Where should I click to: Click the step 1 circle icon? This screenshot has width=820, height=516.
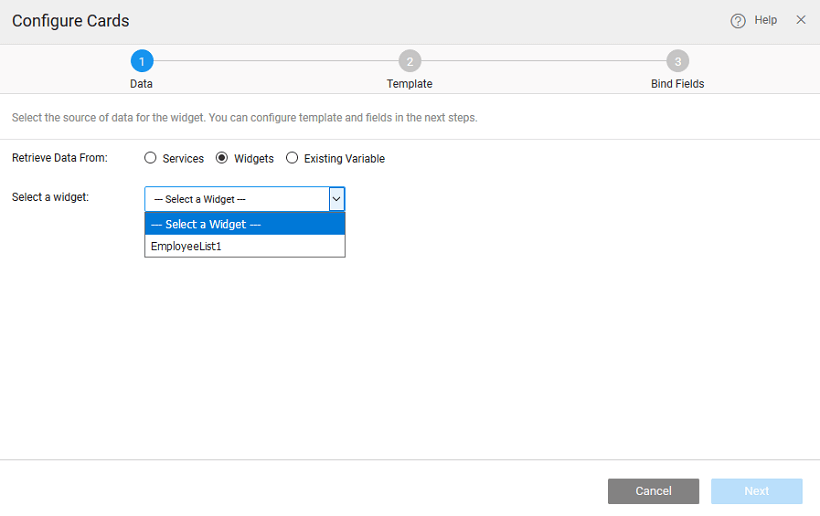142,62
